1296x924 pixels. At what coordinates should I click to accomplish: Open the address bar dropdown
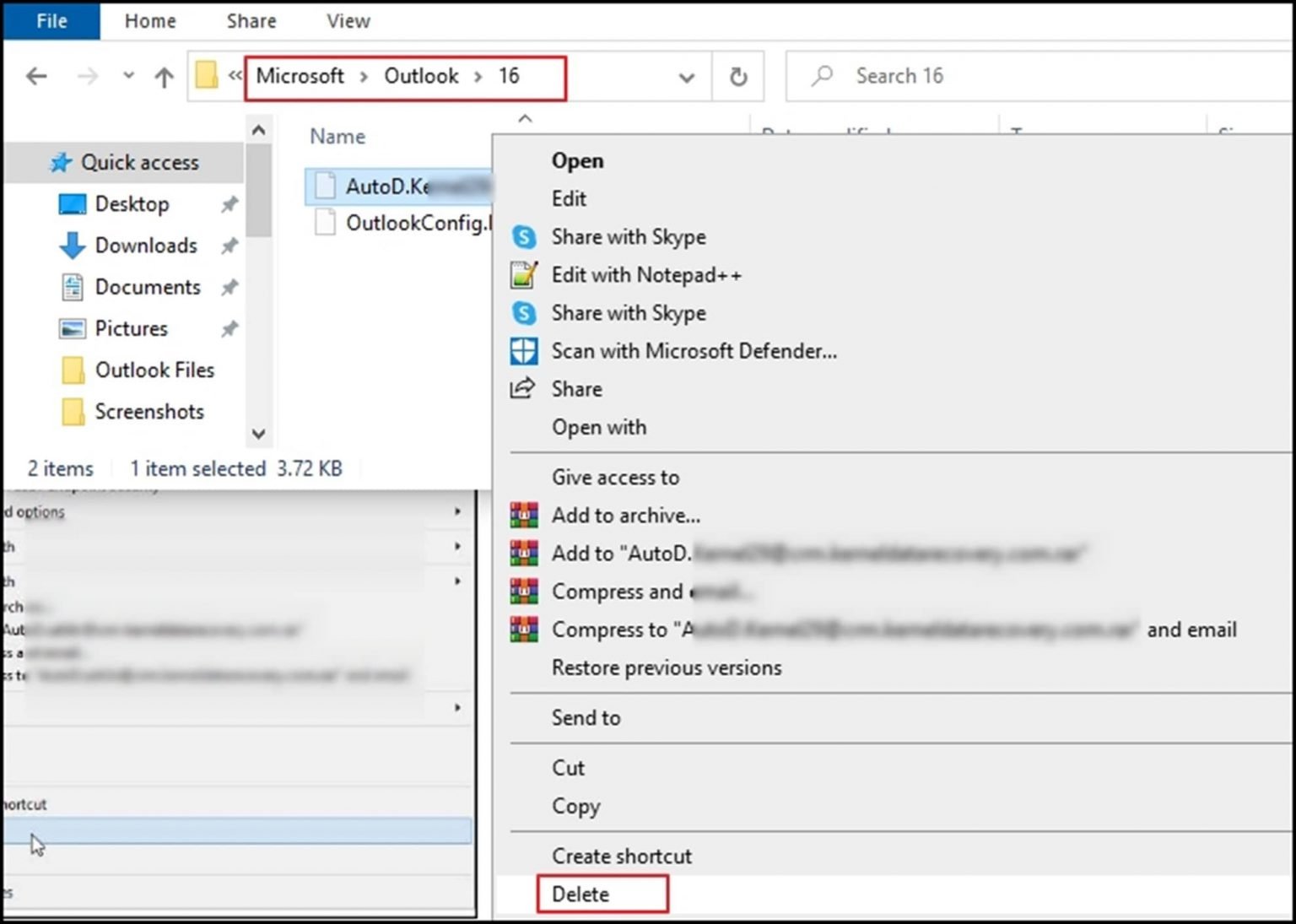(685, 76)
